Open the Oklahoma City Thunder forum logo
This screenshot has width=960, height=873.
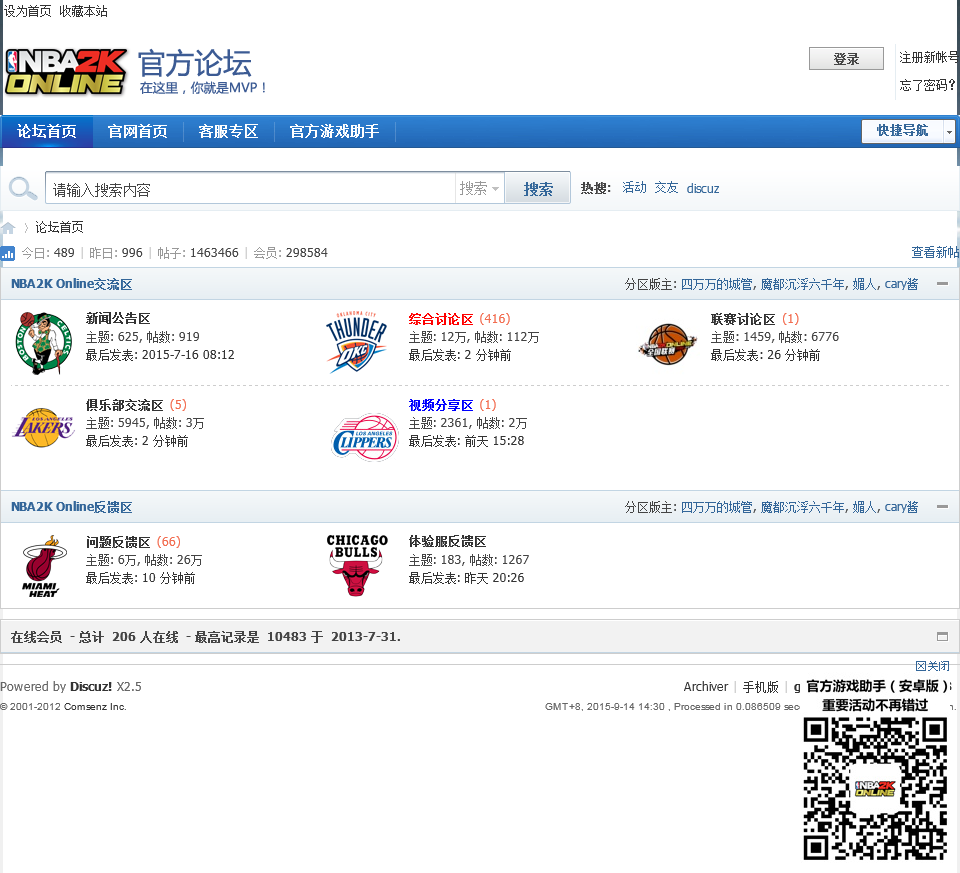click(x=356, y=342)
